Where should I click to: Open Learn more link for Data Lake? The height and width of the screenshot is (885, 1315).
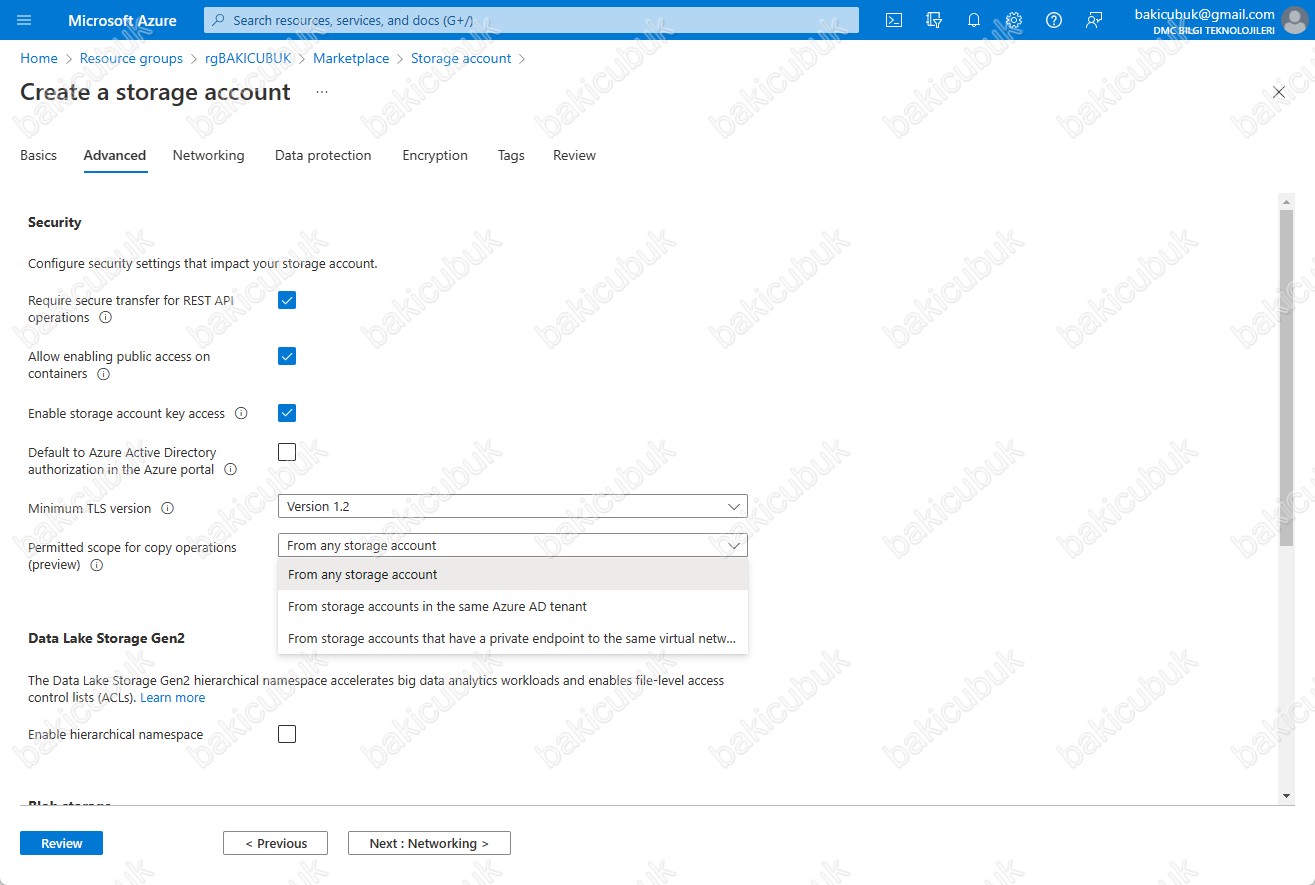click(172, 698)
